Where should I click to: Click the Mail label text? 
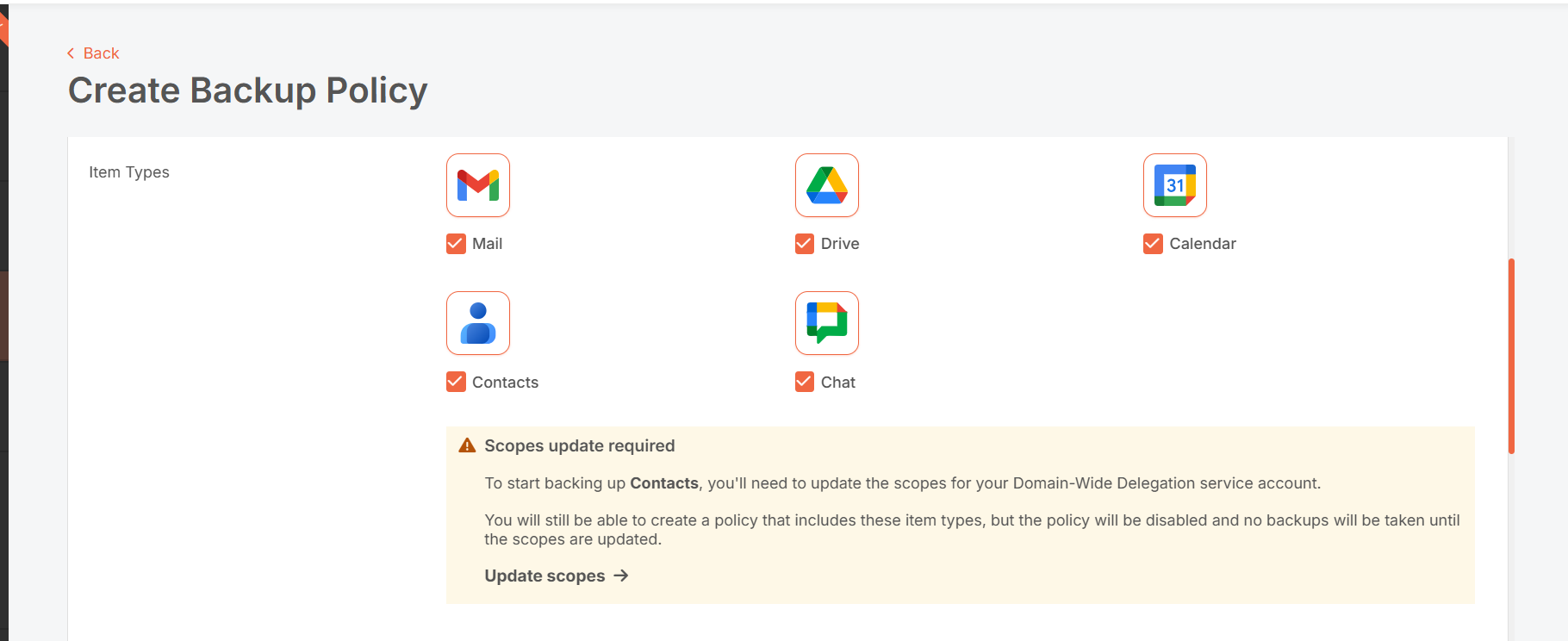pos(487,244)
